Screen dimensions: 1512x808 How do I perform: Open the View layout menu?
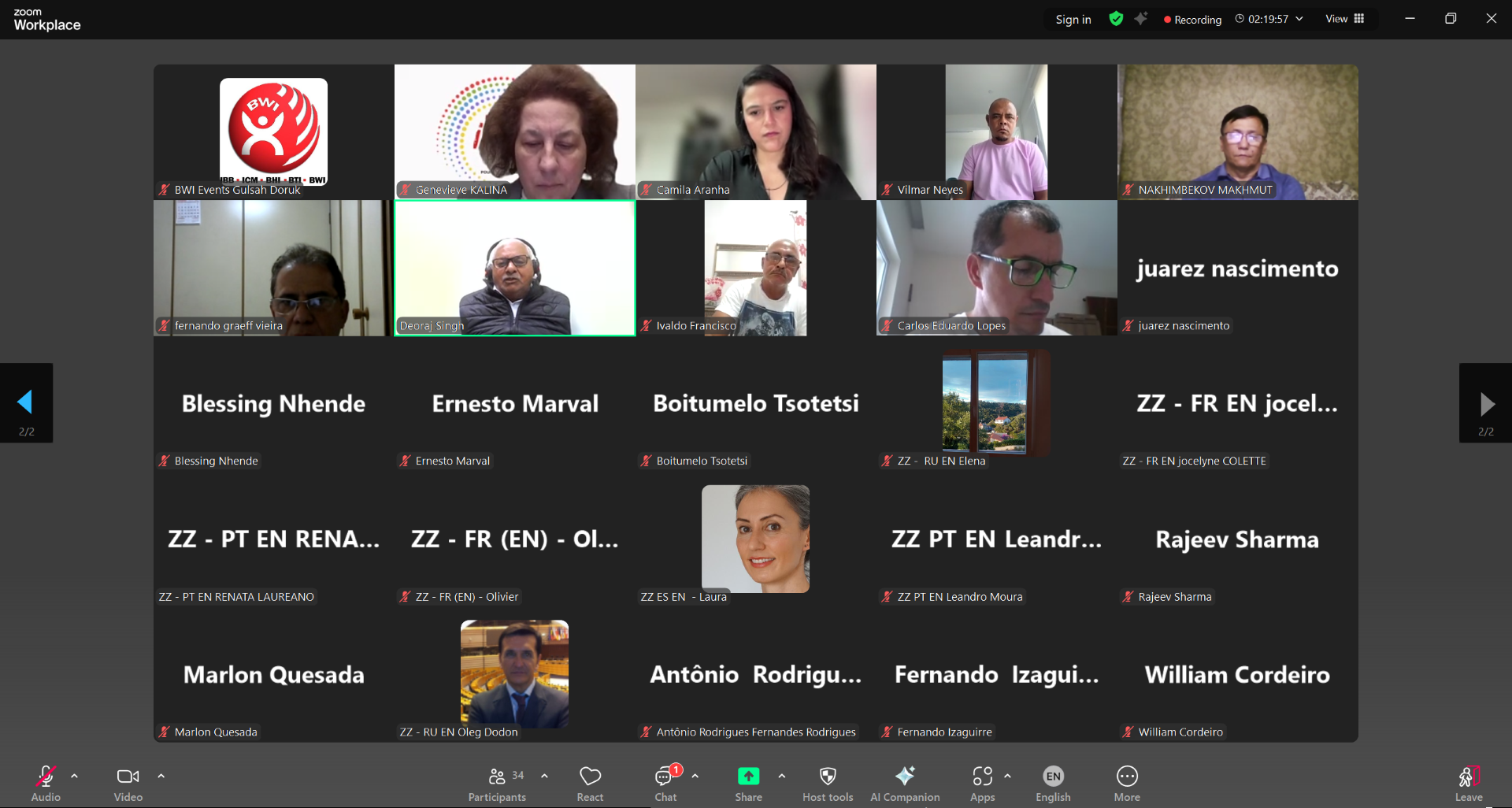click(x=1344, y=19)
